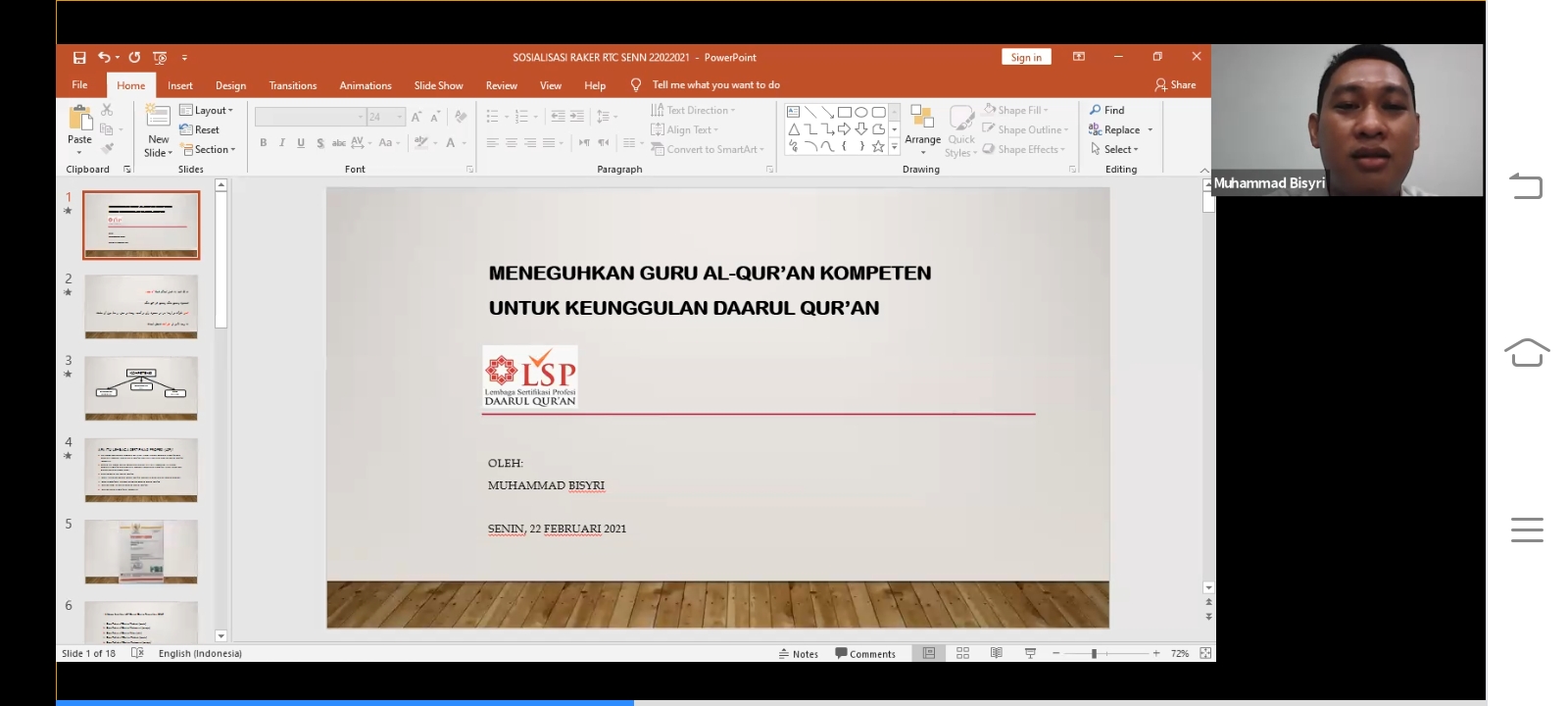1568x706 pixels.
Task: Switch to the Transitions tab
Action: coord(293,85)
